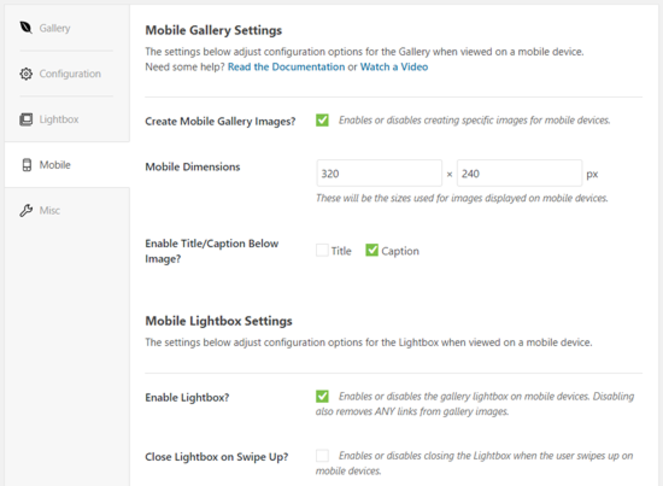Click the Gallery leaf icon
Screen dimensions: 663x486
click(26, 28)
